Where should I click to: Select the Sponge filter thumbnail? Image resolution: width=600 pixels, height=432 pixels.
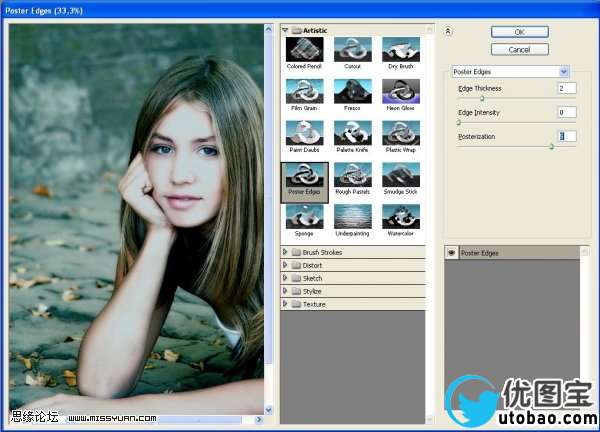pos(304,215)
